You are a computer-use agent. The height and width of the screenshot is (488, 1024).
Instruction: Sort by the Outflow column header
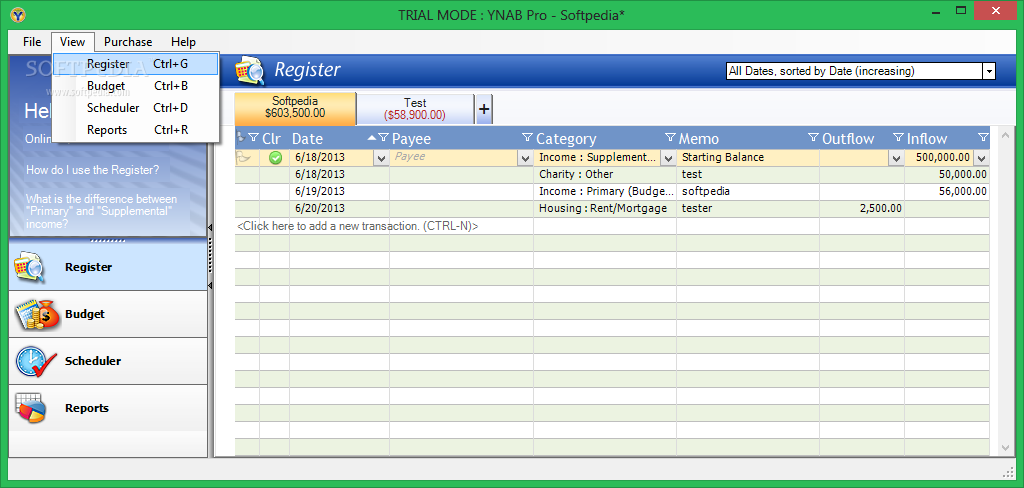tap(848, 138)
